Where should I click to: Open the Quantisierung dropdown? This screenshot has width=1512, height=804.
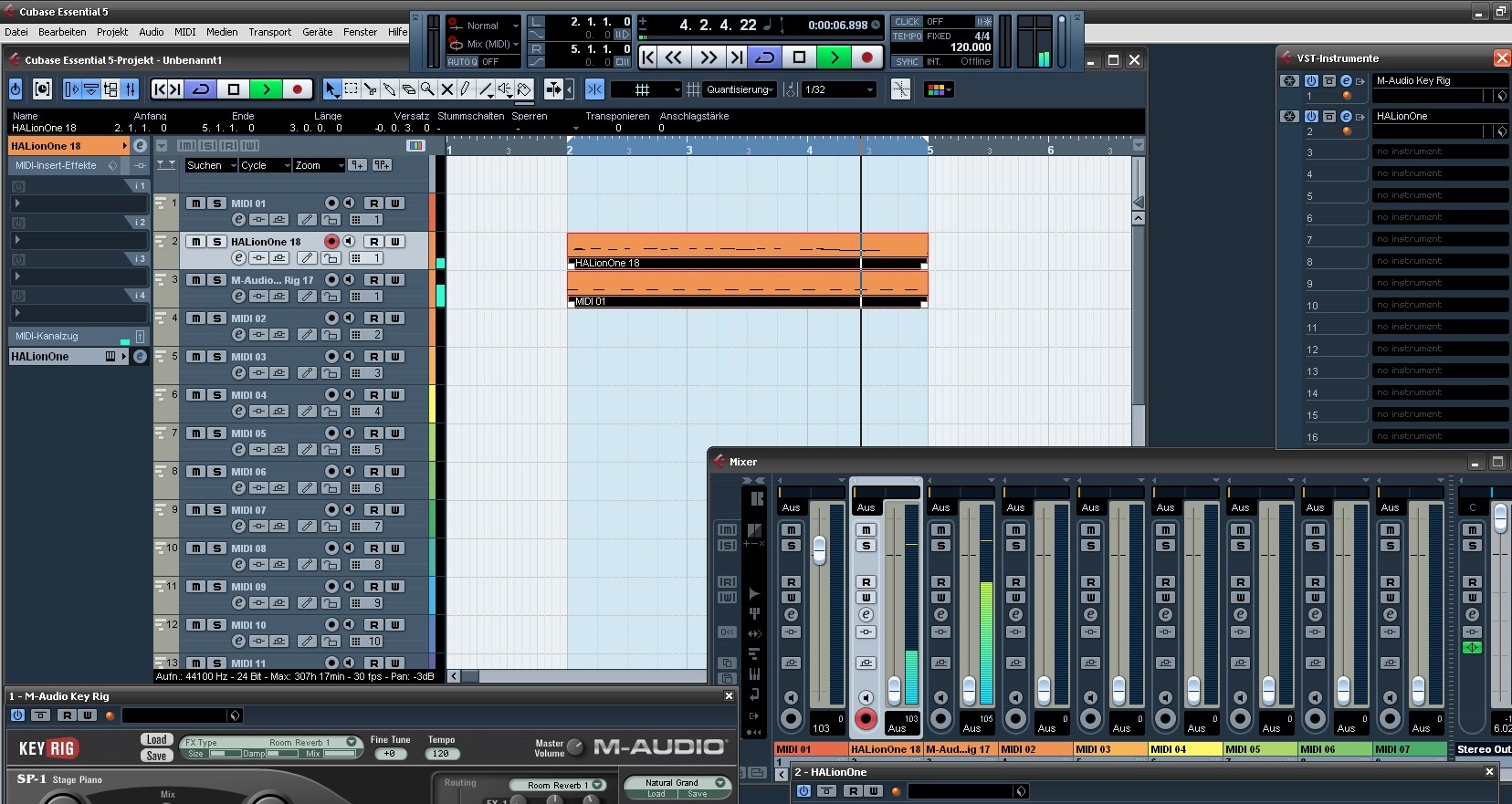pos(740,89)
